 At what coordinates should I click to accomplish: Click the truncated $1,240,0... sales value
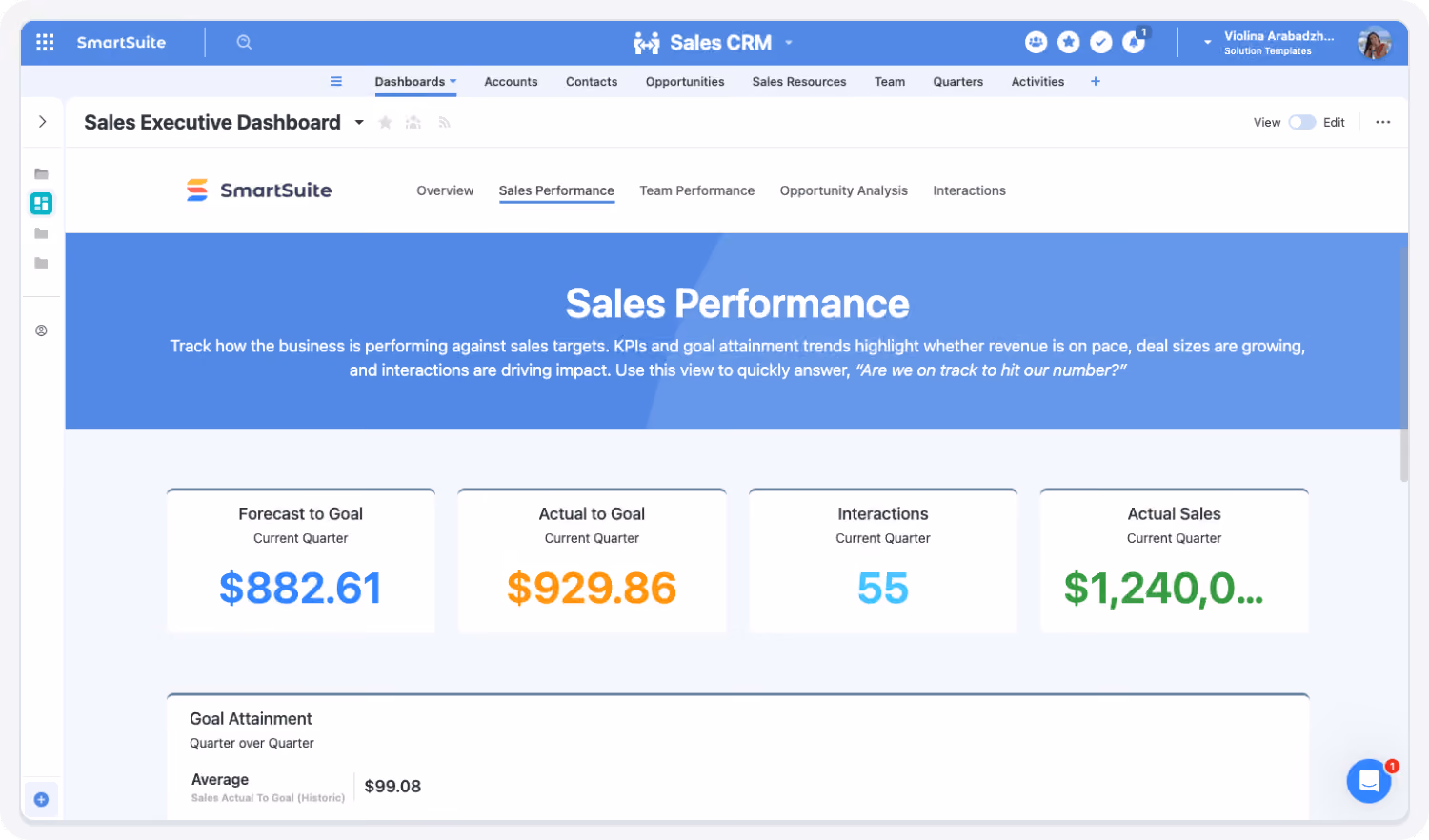pyautogui.click(x=1163, y=588)
